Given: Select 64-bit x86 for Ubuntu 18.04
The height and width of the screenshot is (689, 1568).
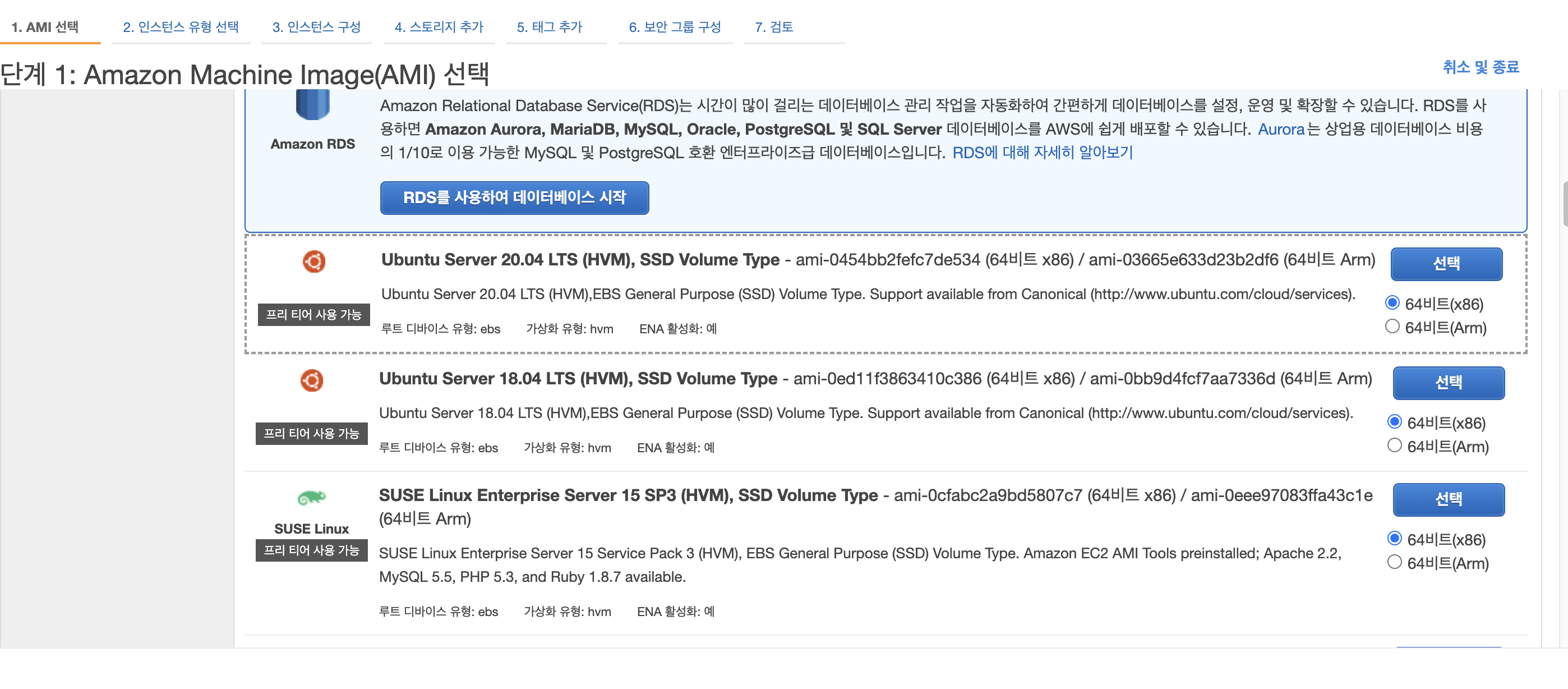Looking at the screenshot, I should [1394, 422].
